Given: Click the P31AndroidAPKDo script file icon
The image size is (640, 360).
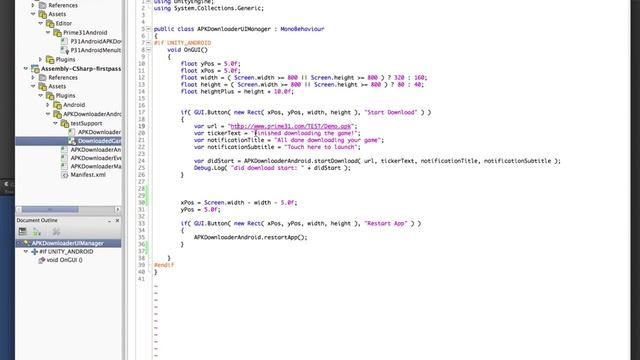Looking at the screenshot, I should [64, 41].
